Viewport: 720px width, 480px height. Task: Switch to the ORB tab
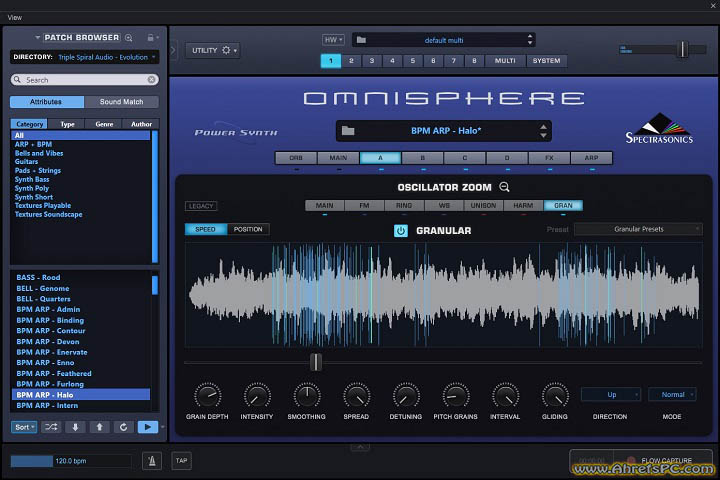[296, 158]
